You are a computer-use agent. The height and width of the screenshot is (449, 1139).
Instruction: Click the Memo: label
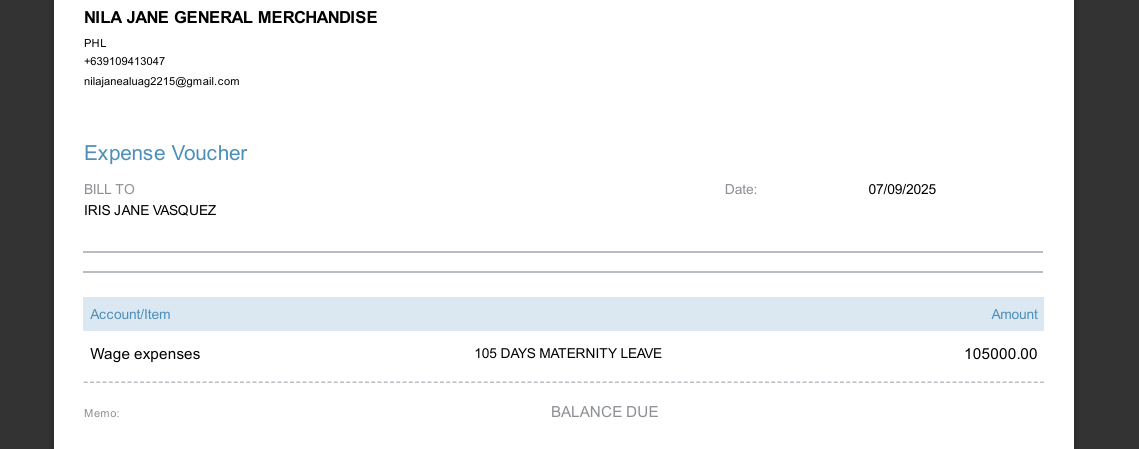point(101,413)
